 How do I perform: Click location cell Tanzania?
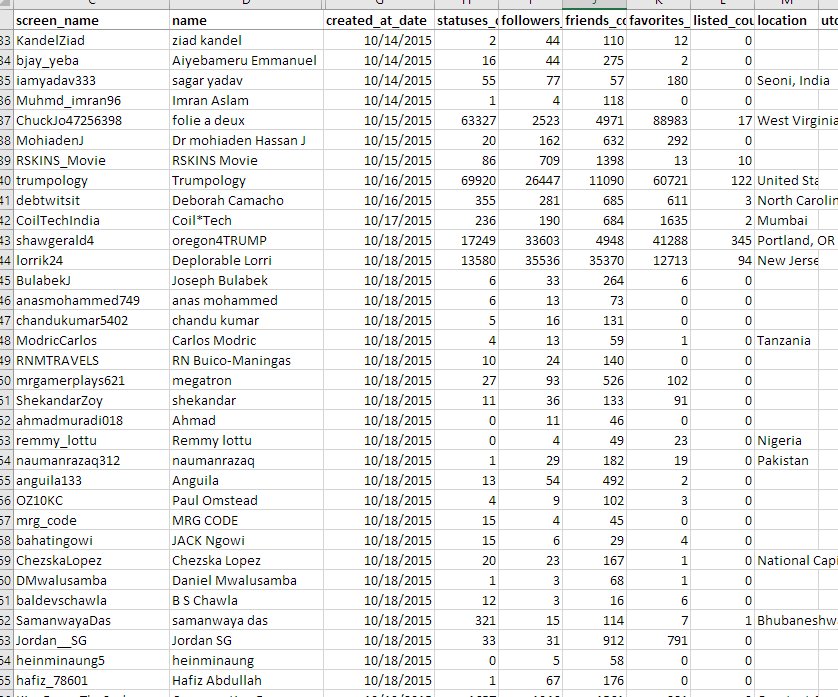point(786,340)
